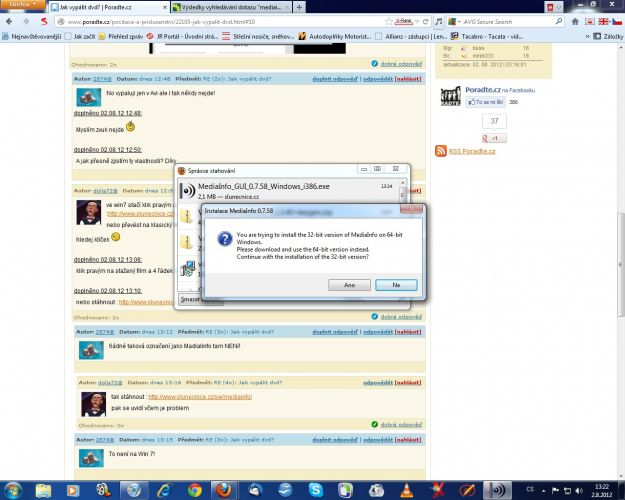Click 'doplnit odpověď' in the 12:48 post header

tap(335, 79)
